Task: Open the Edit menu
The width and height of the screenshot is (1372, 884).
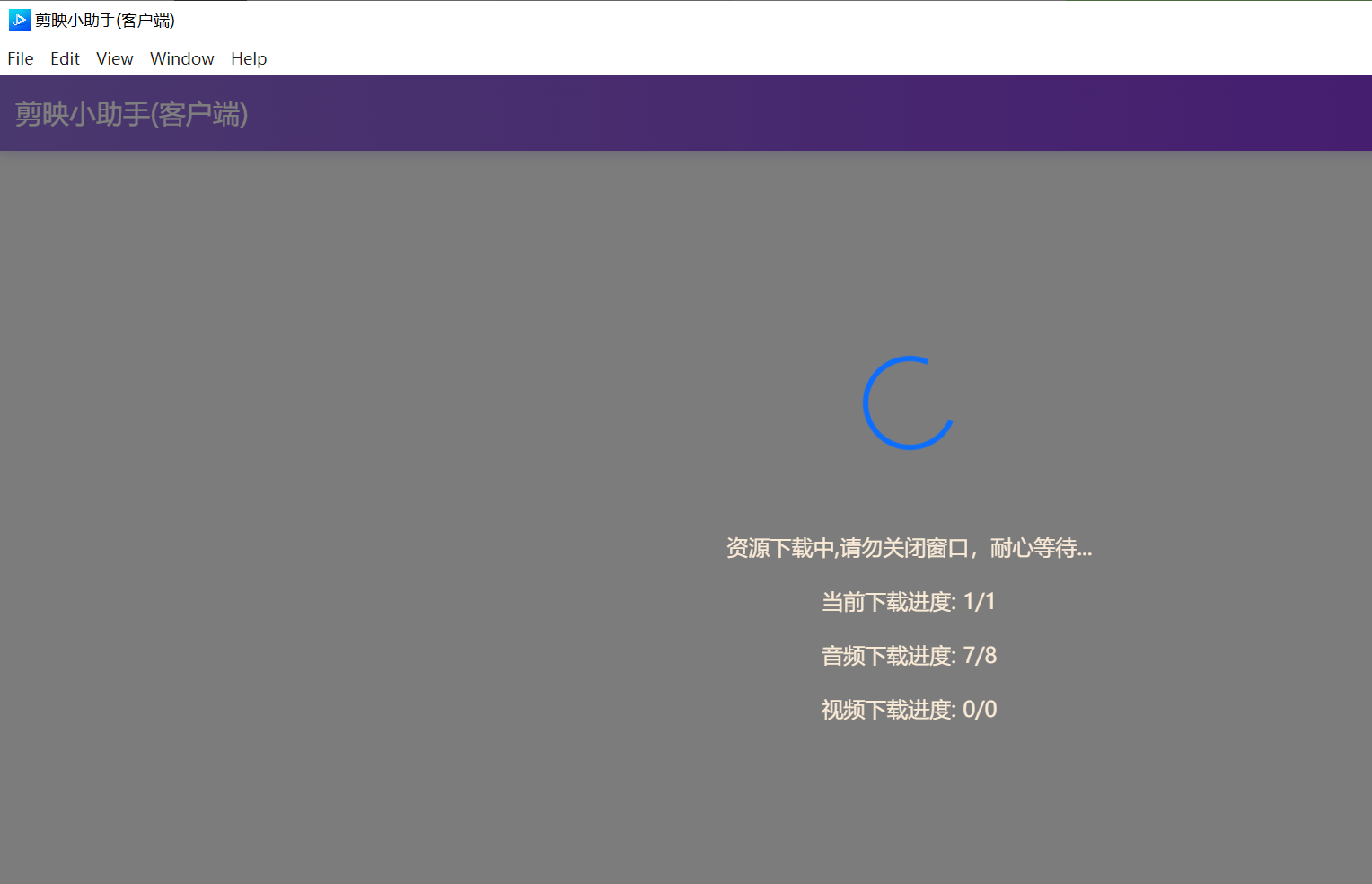Action: pyautogui.click(x=65, y=58)
